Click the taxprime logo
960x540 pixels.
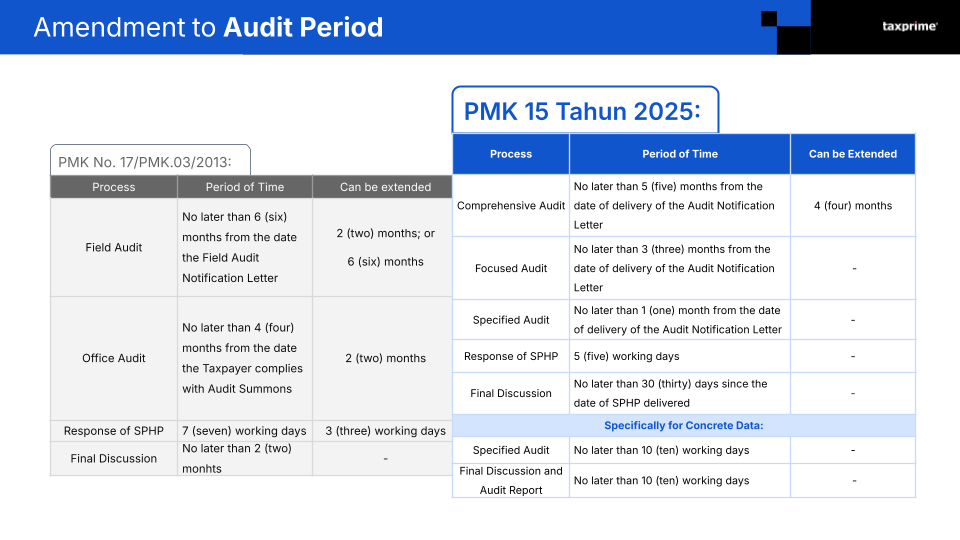[909, 26]
